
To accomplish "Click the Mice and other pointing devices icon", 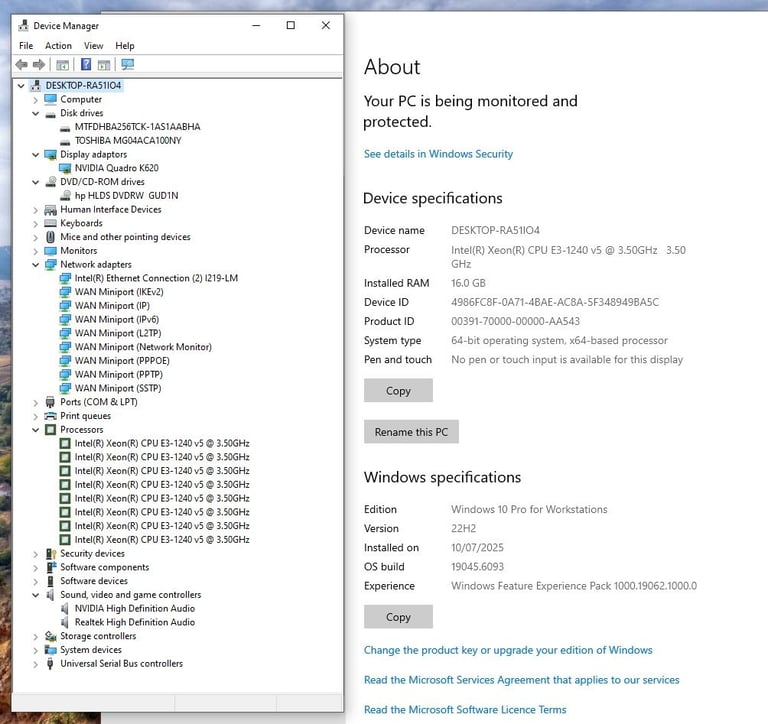I will point(50,237).
